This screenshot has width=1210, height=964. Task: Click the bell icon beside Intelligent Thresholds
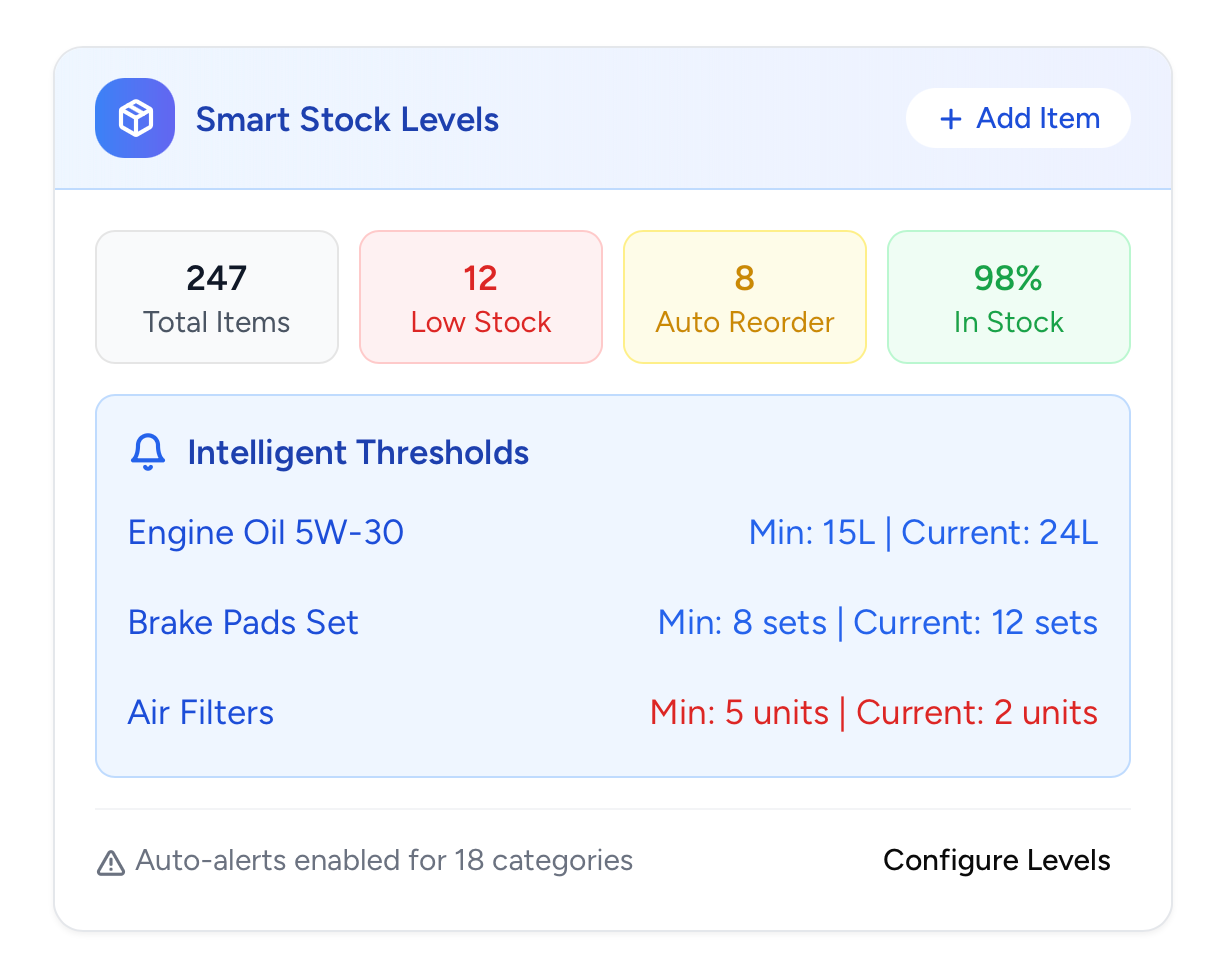click(x=148, y=453)
